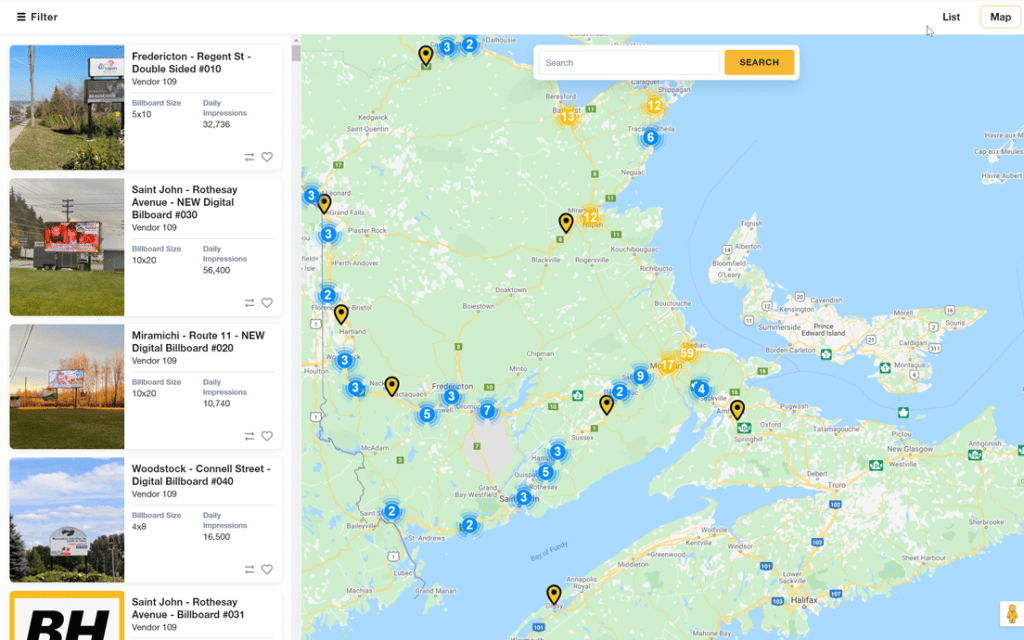
Task: Open listing title Woodstock - Connell Street - Digital Billboard #040
Action: (x=201, y=475)
